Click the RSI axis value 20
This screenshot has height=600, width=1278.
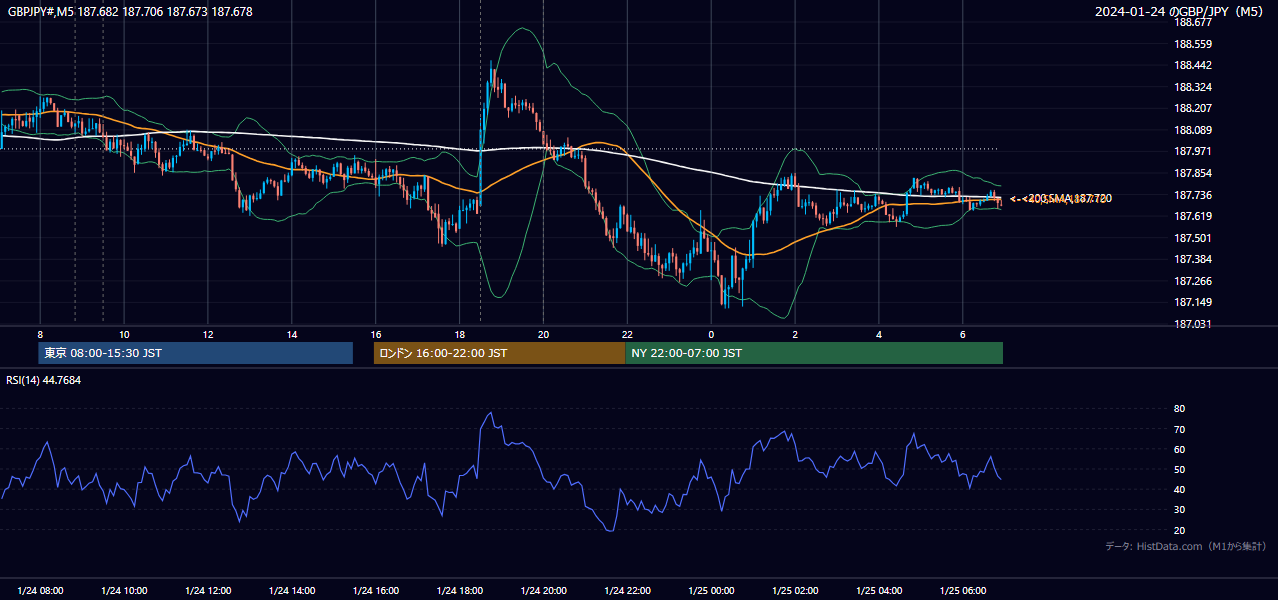click(x=1179, y=530)
